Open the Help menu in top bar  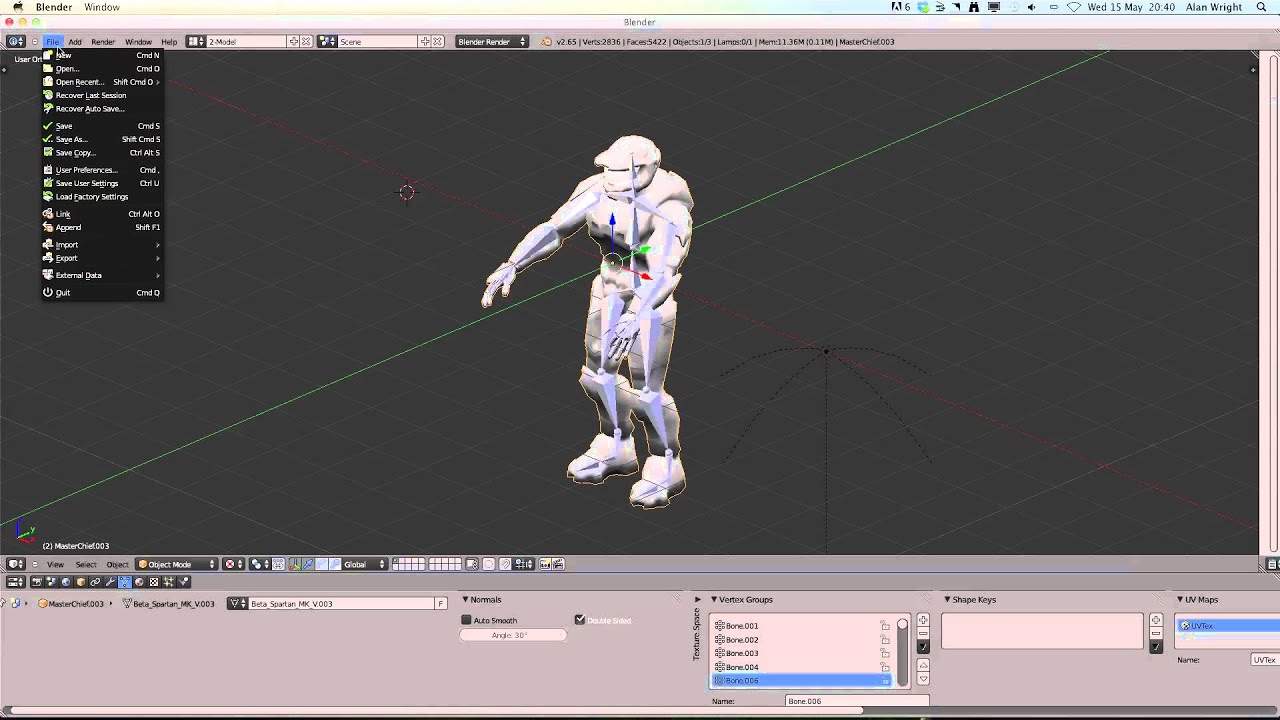169,42
